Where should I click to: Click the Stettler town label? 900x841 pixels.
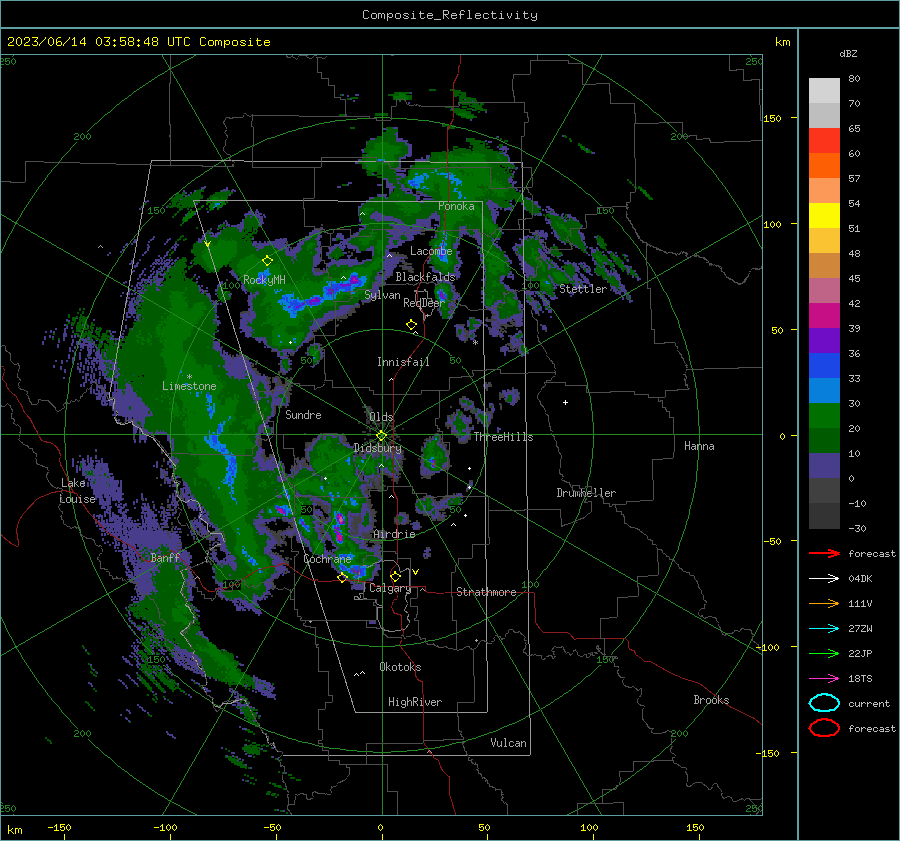[583, 289]
